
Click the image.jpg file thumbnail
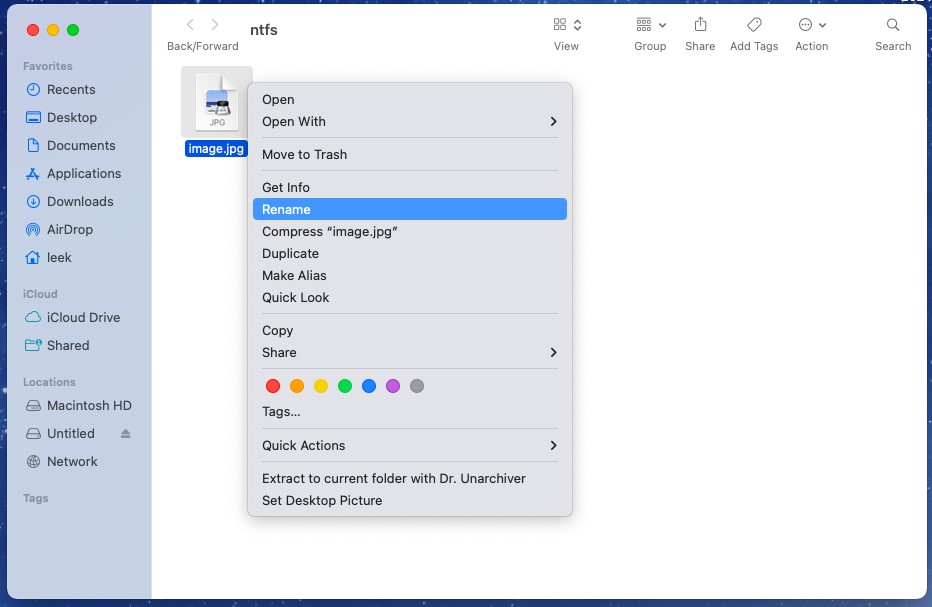pos(217,102)
